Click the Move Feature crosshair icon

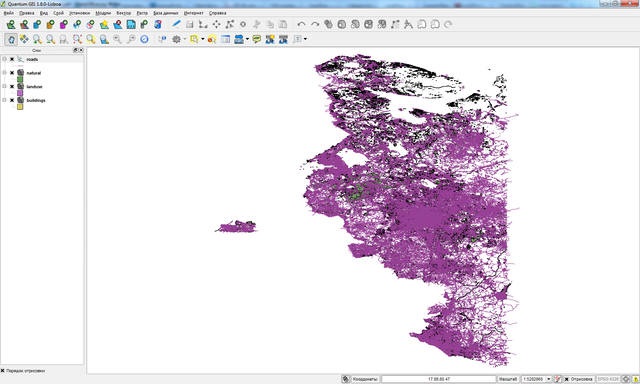click(216, 24)
